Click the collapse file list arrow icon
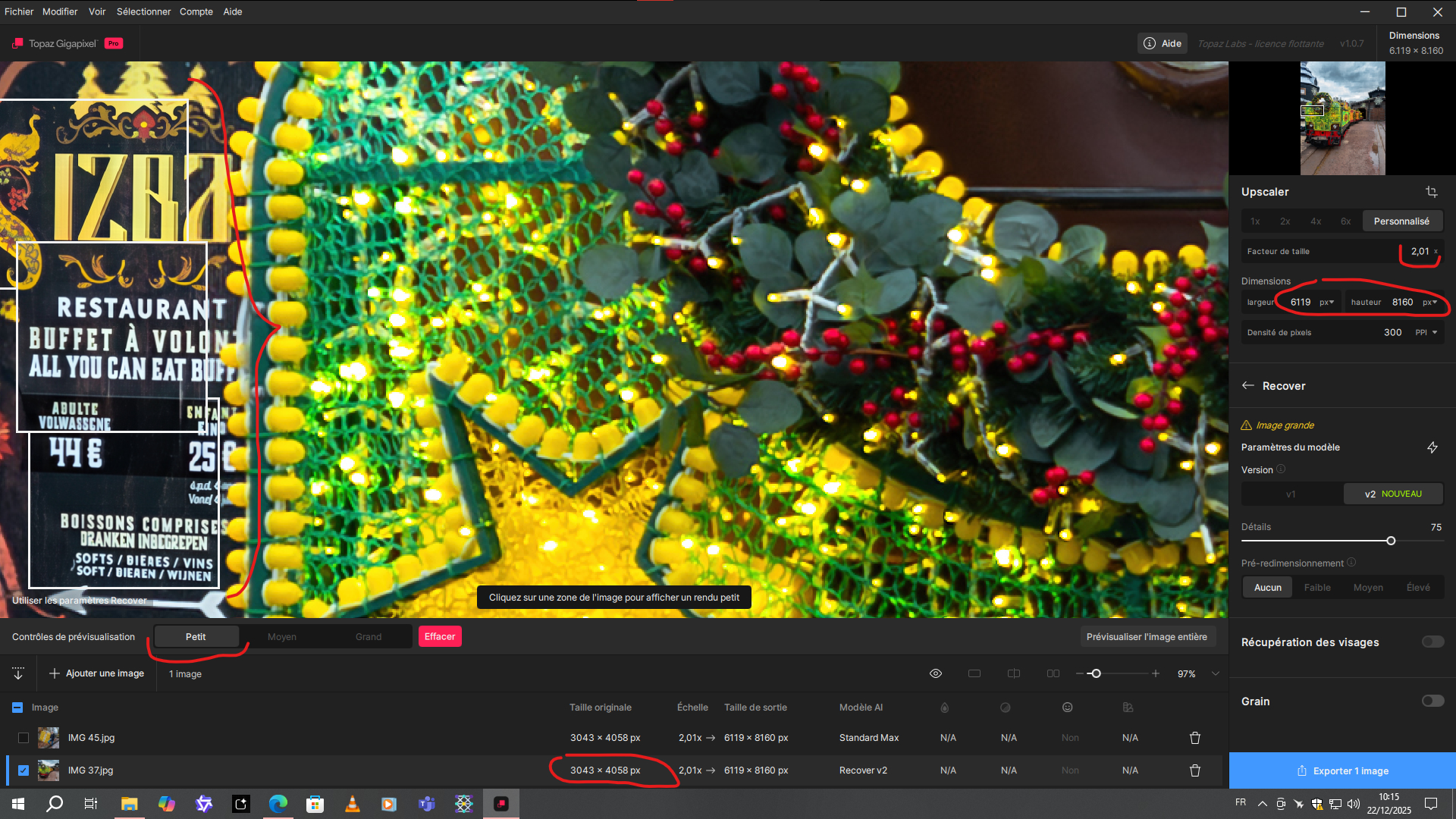Screen dimensions: 1456x819 click(x=18, y=673)
